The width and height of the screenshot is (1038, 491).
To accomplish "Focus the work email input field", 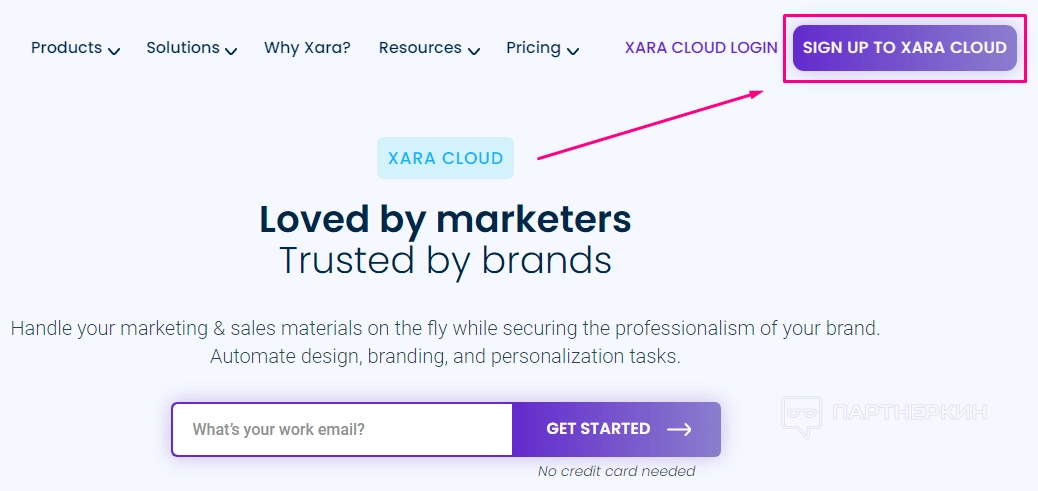I will coord(342,430).
